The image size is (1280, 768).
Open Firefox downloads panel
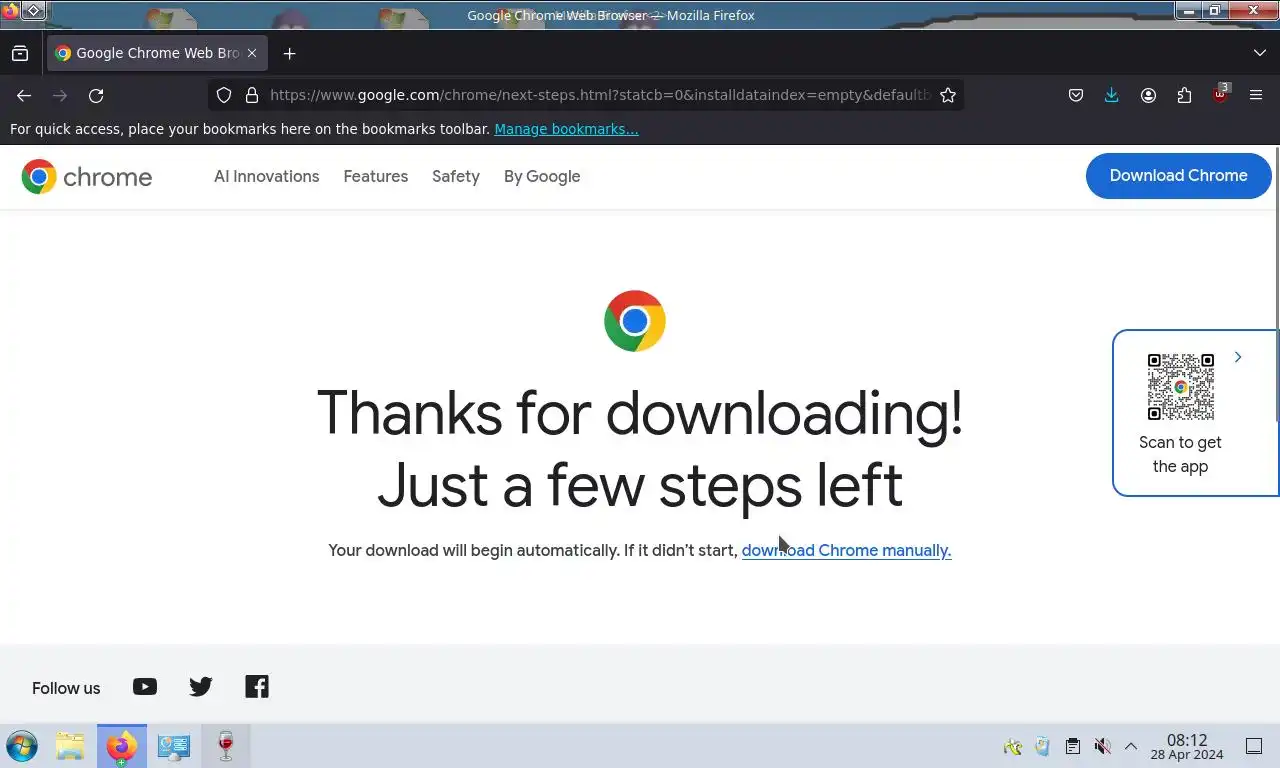(x=1112, y=95)
